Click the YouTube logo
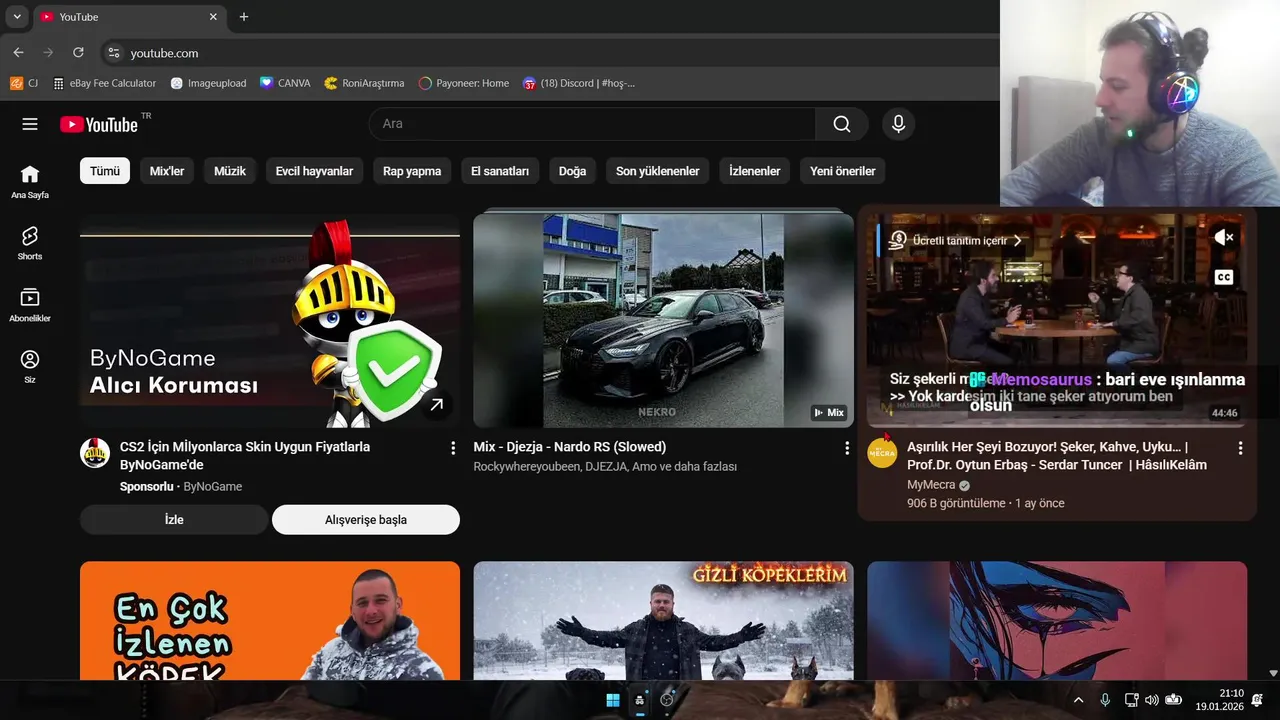This screenshot has width=1280, height=720. (x=99, y=124)
